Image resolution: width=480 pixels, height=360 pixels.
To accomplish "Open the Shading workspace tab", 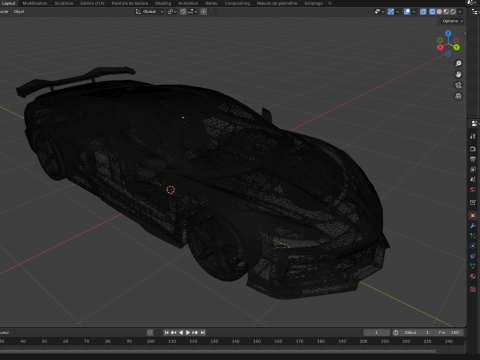I will click(163, 3).
